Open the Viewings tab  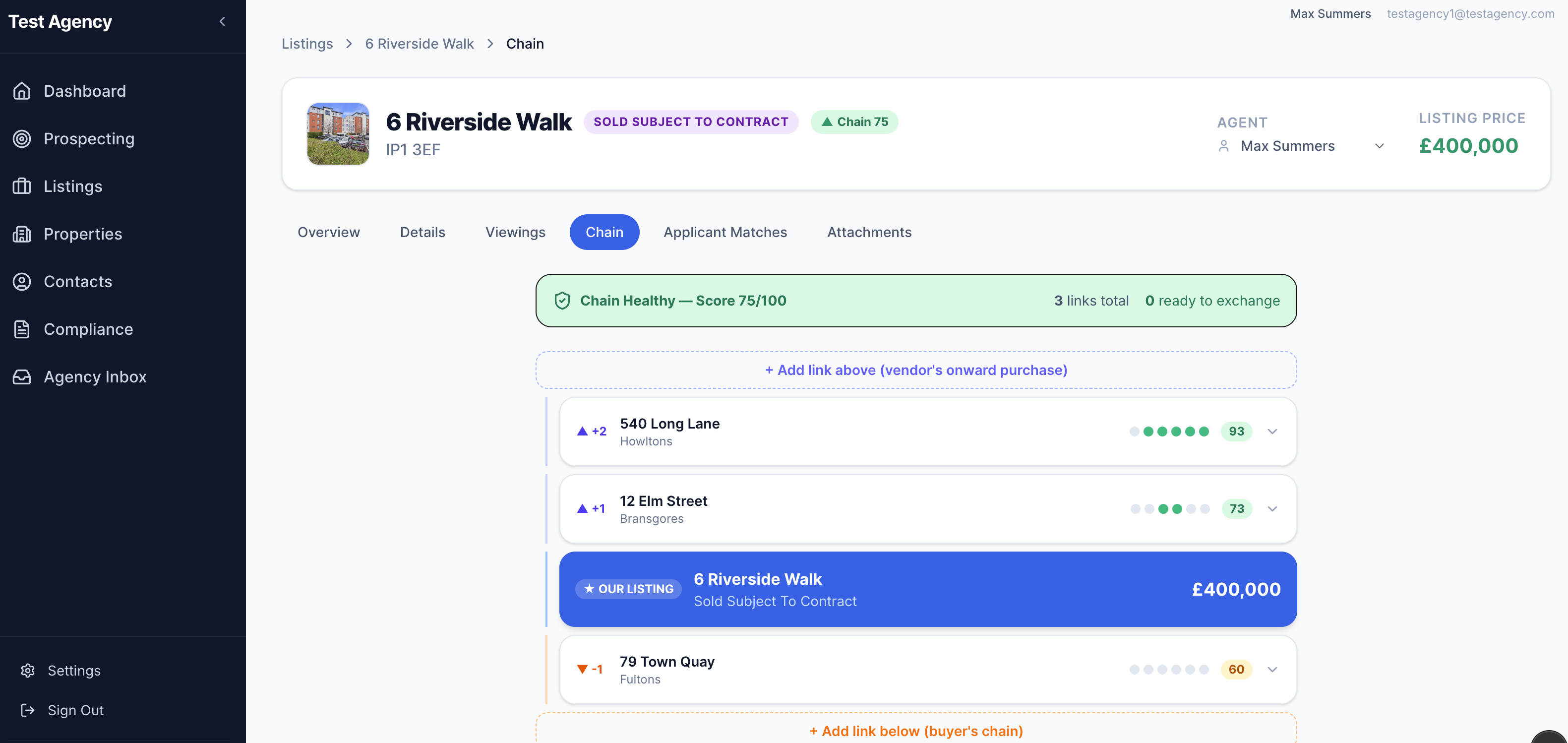(x=515, y=232)
